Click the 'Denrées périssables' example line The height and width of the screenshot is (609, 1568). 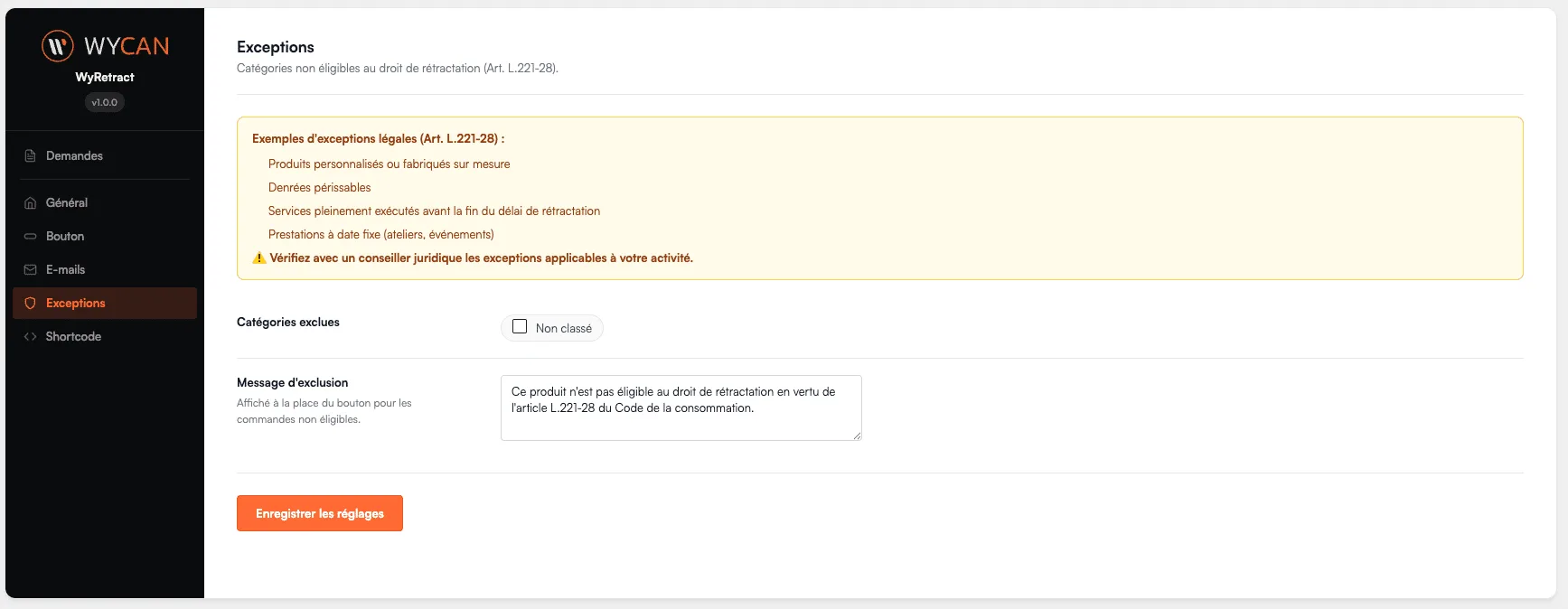(x=320, y=187)
